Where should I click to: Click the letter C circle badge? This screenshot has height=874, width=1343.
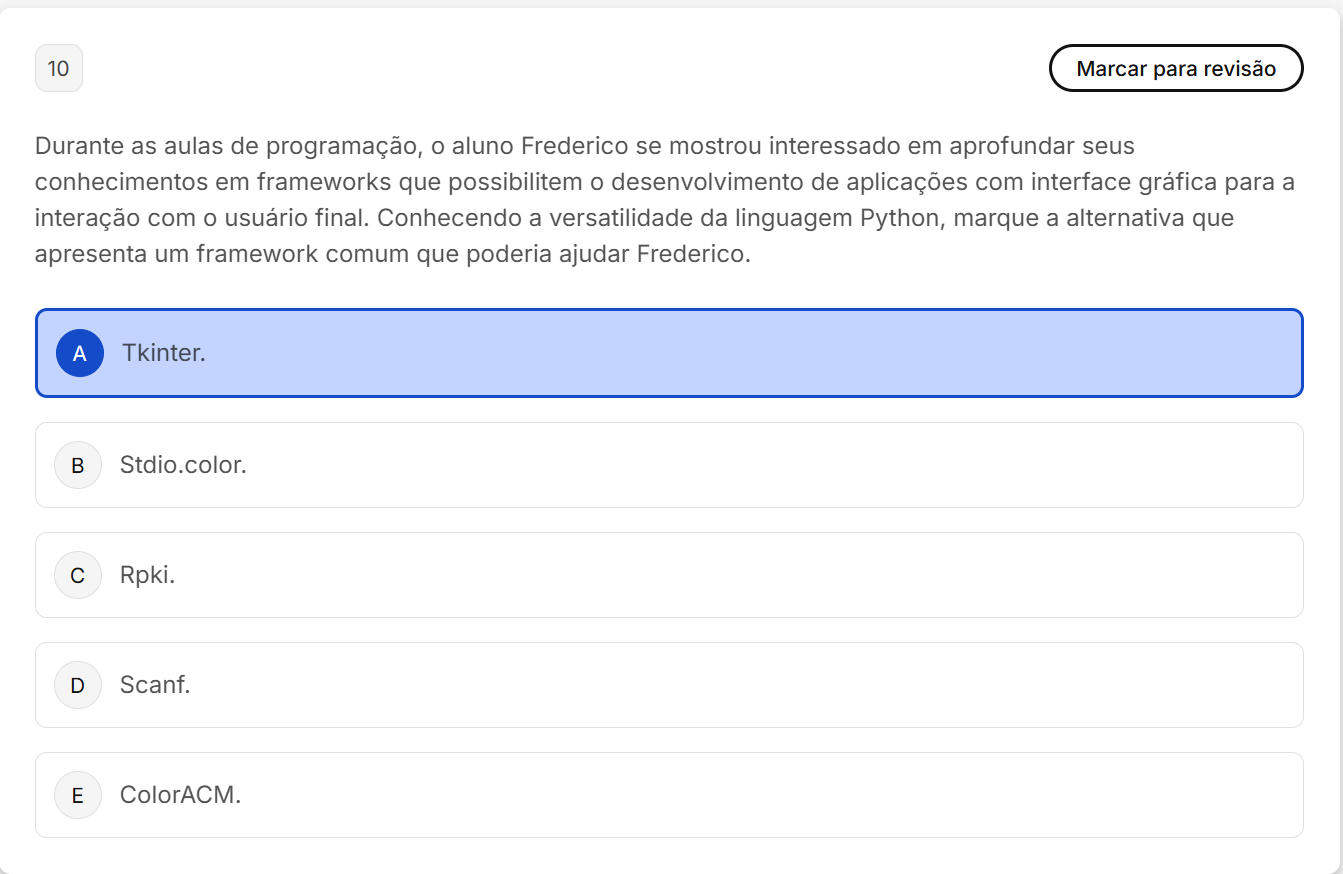[x=78, y=575]
